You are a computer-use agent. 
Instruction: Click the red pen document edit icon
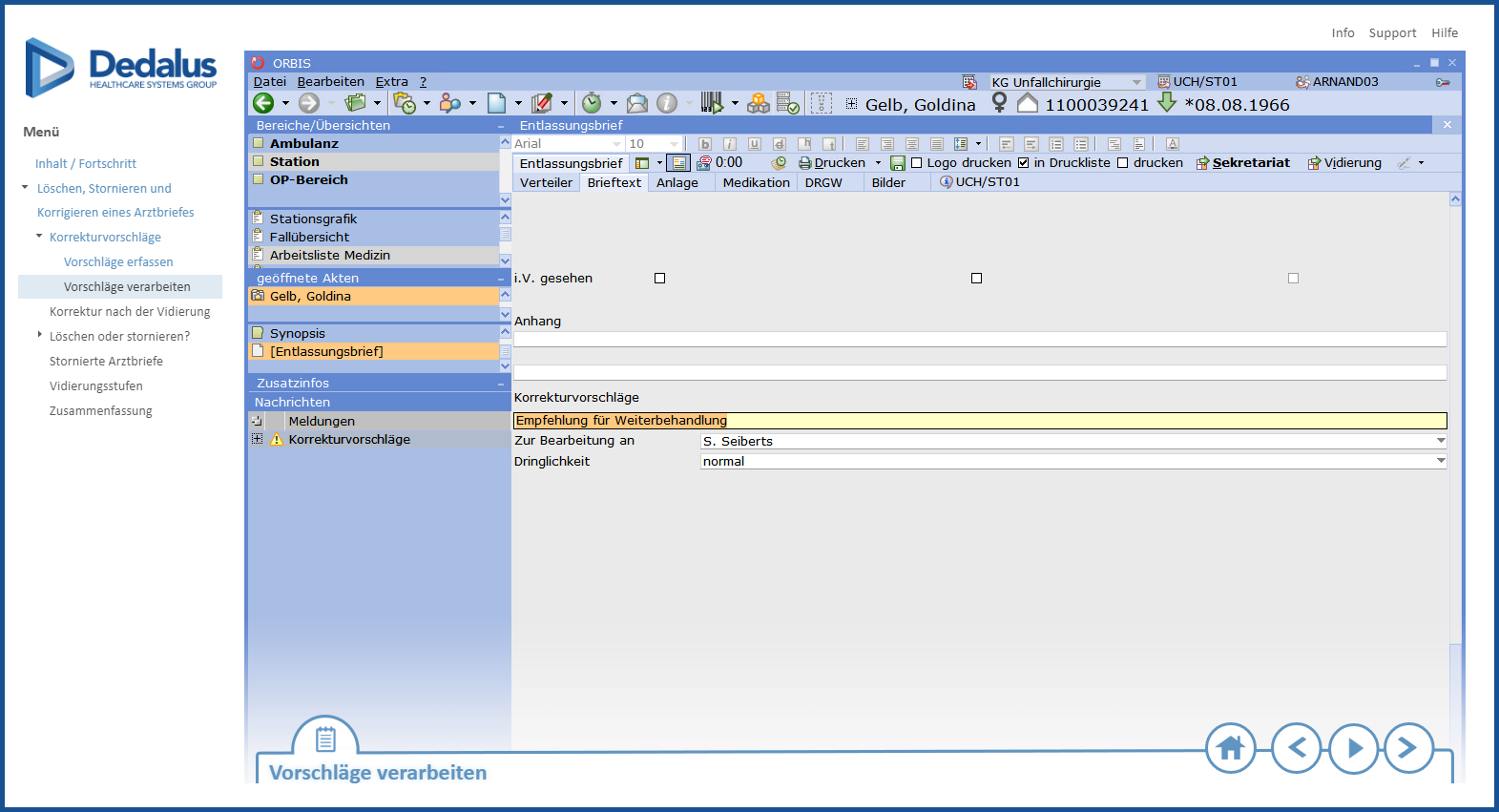[x=542, y=103]
